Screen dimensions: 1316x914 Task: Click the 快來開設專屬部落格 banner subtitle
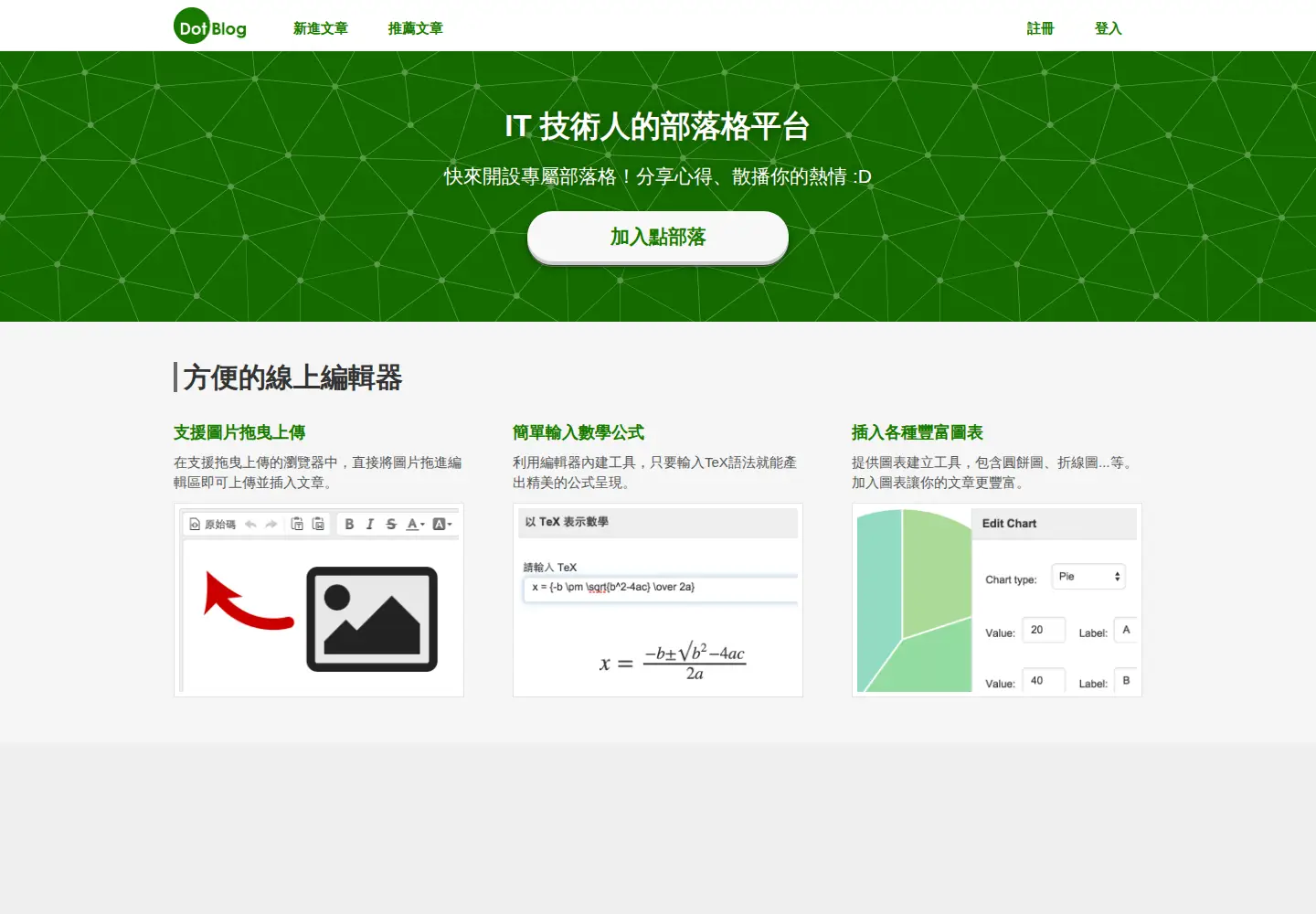tap(658, 176)
